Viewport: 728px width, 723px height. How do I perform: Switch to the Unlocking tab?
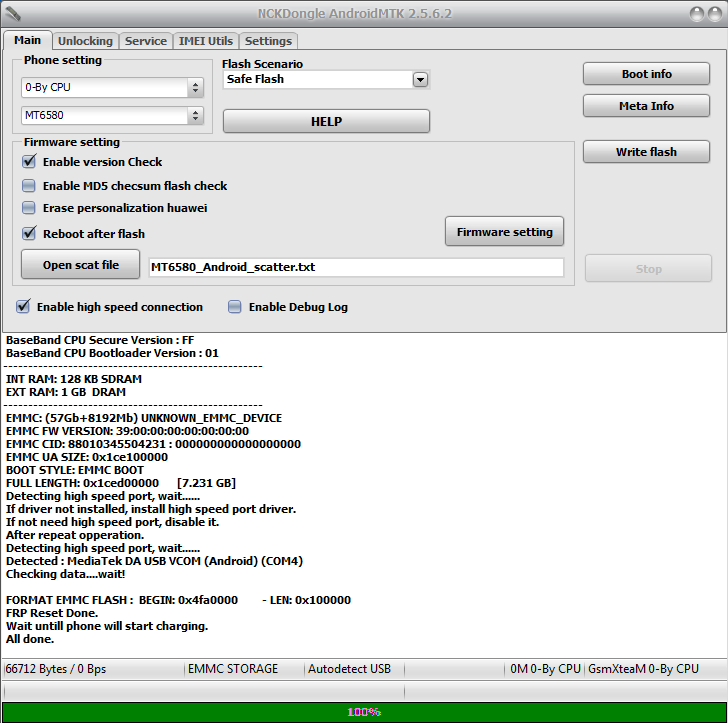pos(85,41)
